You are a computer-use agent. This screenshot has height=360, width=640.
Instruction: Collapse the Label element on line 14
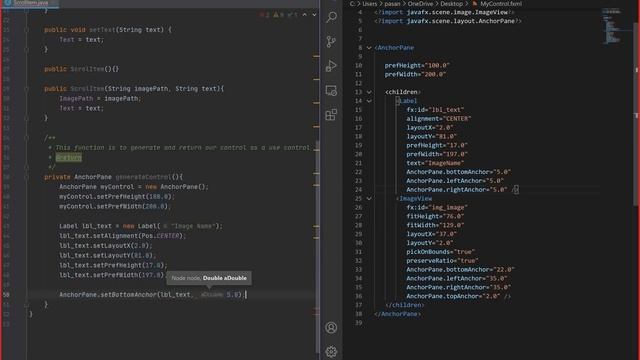click(x=369, y=101)
